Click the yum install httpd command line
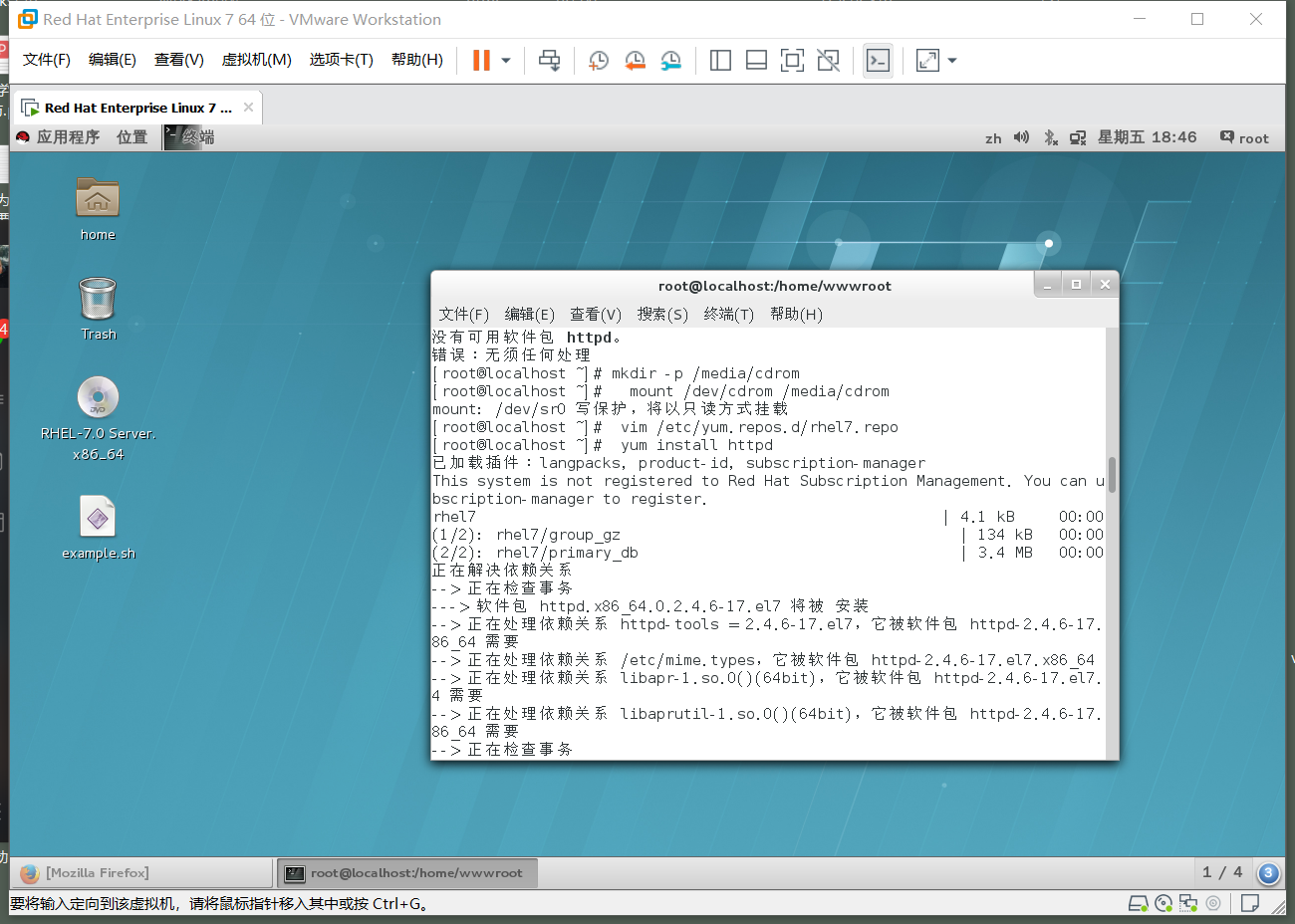Viewport: 1295px width, 924px height. click(x=603, y=445)
